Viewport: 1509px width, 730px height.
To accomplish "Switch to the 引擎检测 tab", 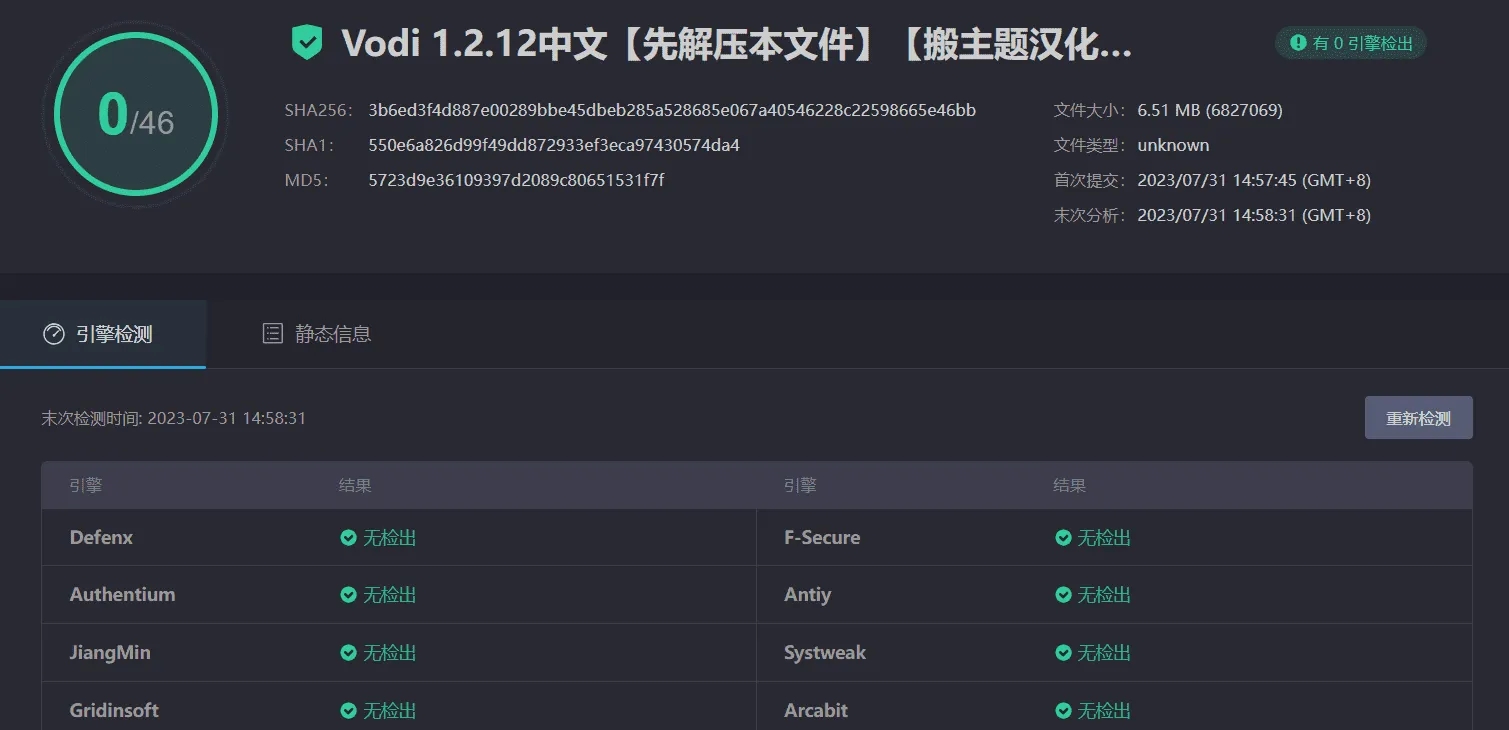I will coord(103,334).
